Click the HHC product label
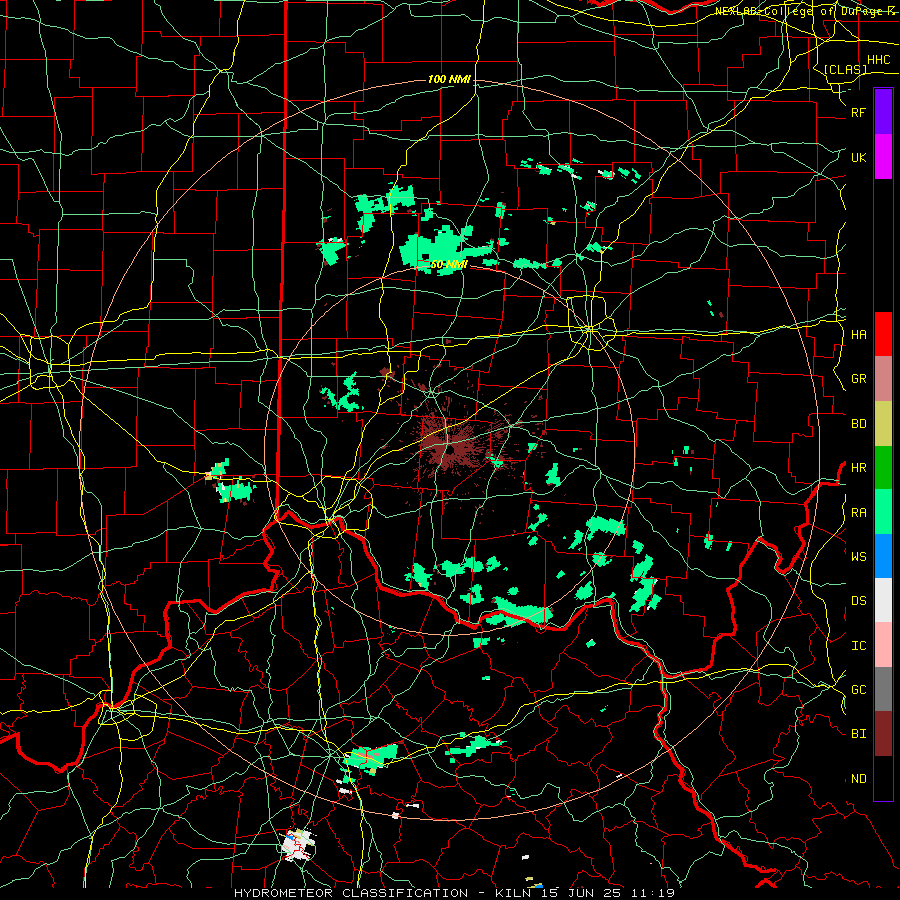The height and width of the screenshot is (900, 900). click(878, 60)
